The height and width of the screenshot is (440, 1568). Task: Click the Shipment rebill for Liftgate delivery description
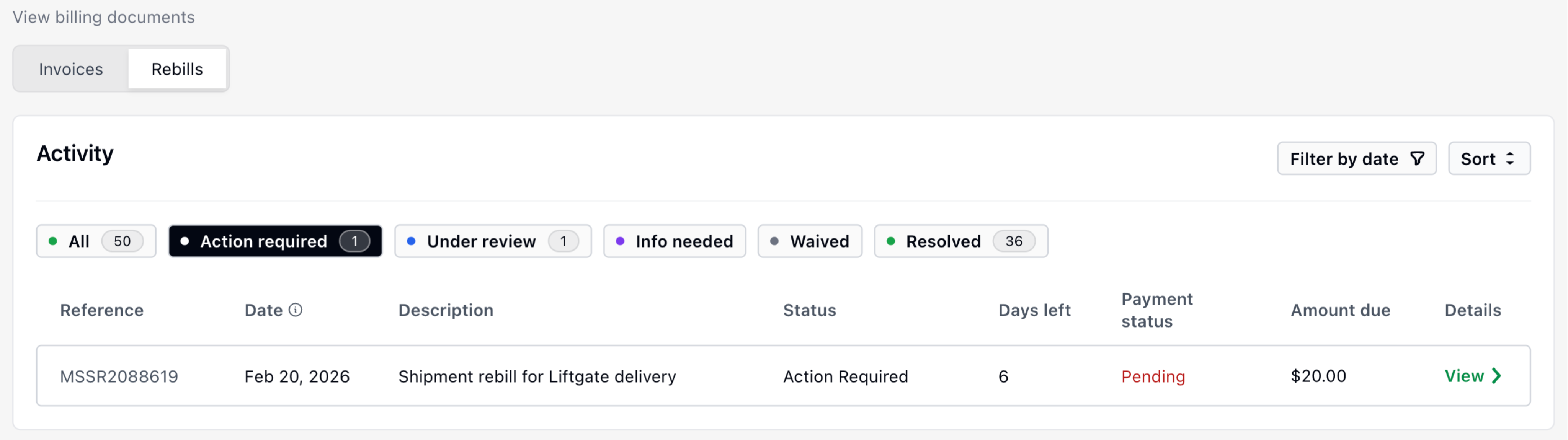click(x=537, y=376)
